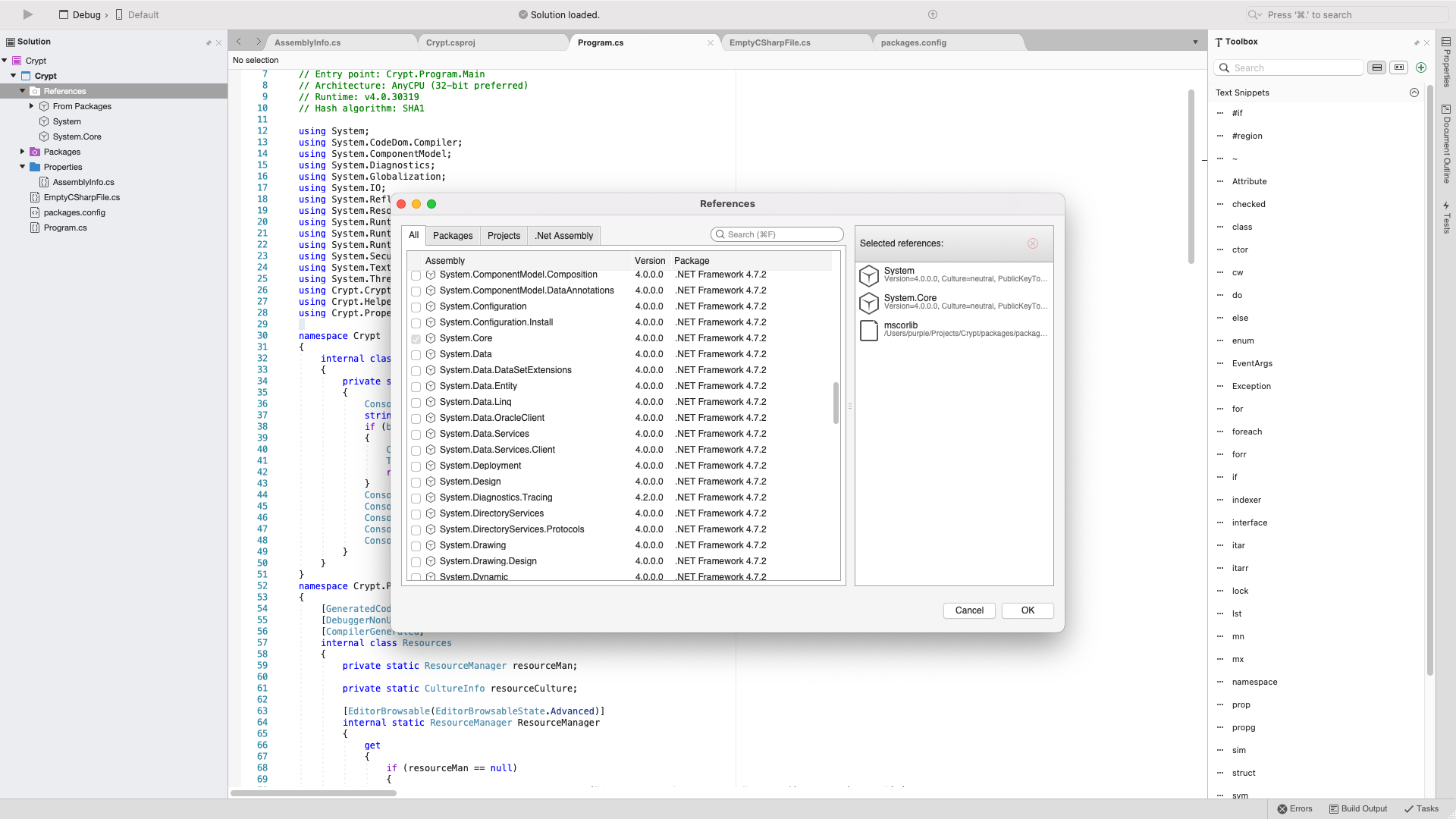Clear all selected references with red X
The image size is (1456, 819).
1032,243
